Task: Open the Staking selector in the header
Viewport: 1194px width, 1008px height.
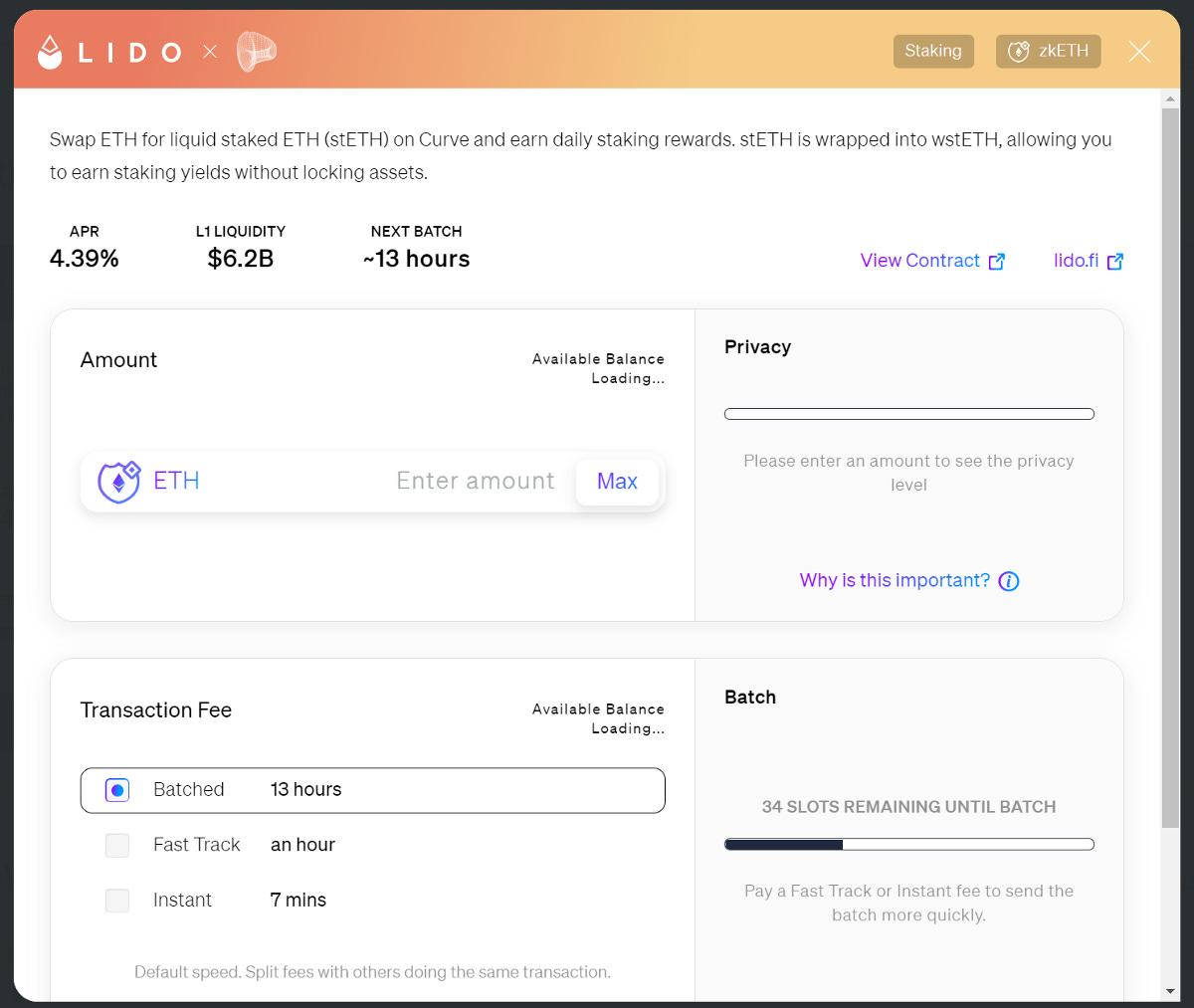Action: (x=932, y=51)
